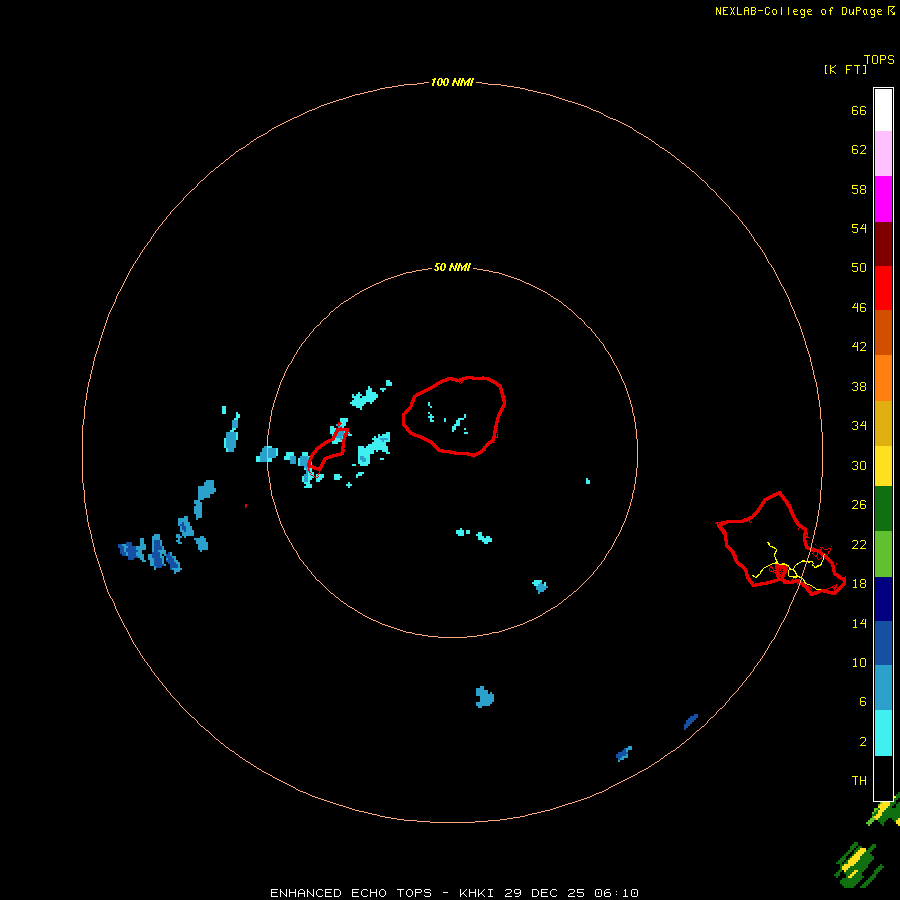Click the [K FT] units label
900x900 pixels.
pyautogui.click(x=845, y=69)
